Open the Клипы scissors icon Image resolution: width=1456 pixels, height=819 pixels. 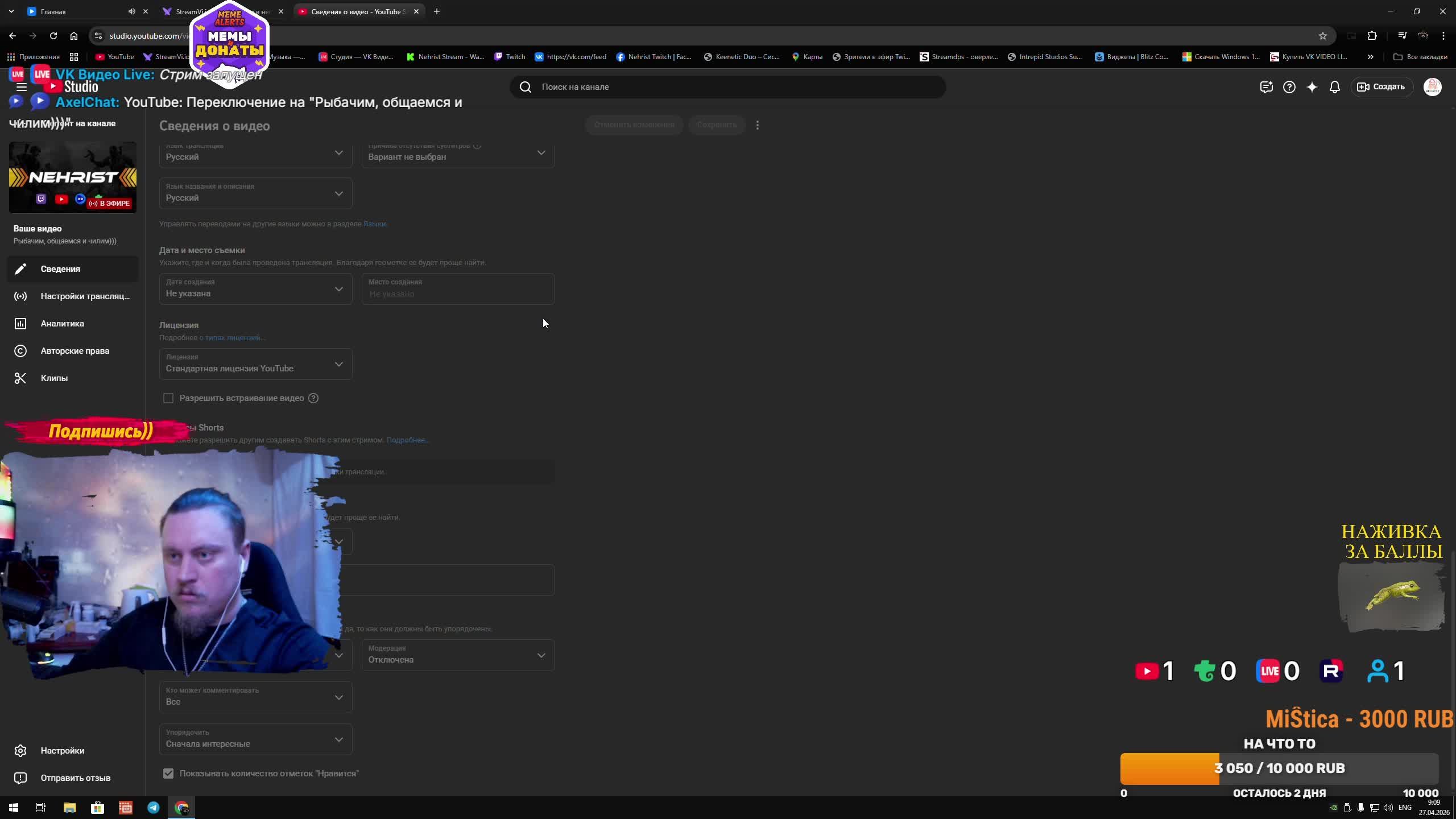(20, 378)
